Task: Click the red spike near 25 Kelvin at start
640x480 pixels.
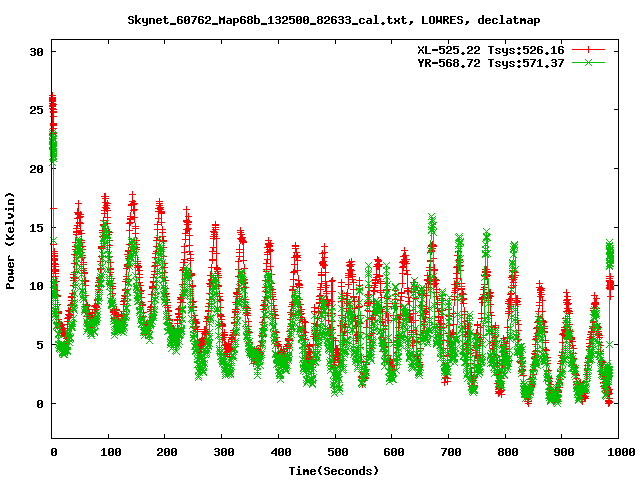Action: 53,110
